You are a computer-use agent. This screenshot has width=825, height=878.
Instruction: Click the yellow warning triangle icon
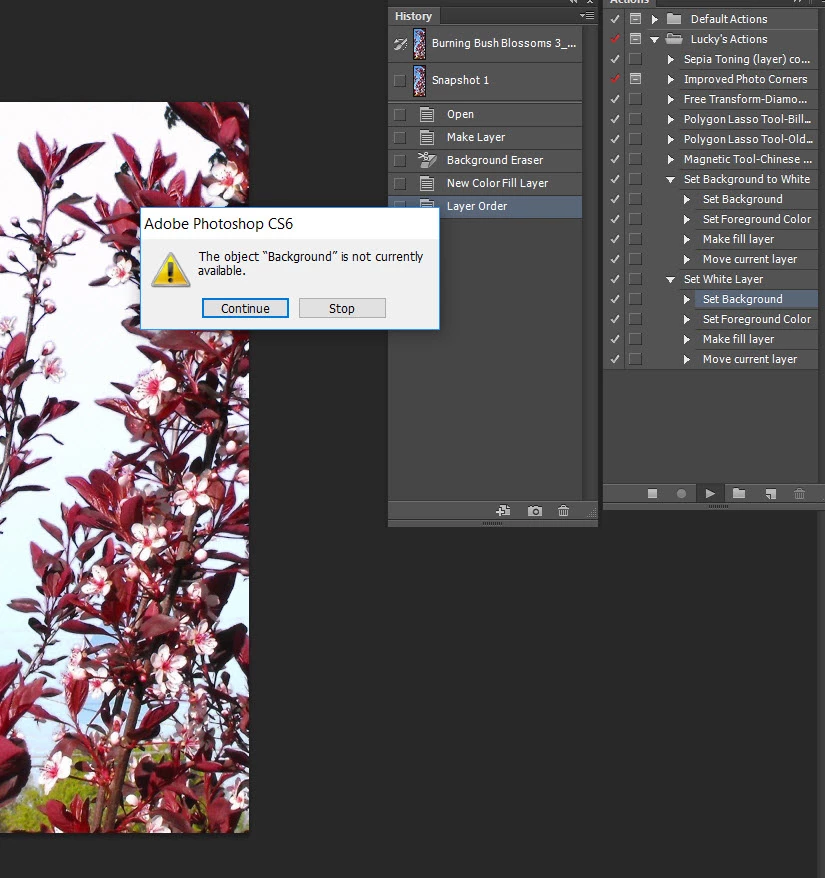tap(171, 269)
